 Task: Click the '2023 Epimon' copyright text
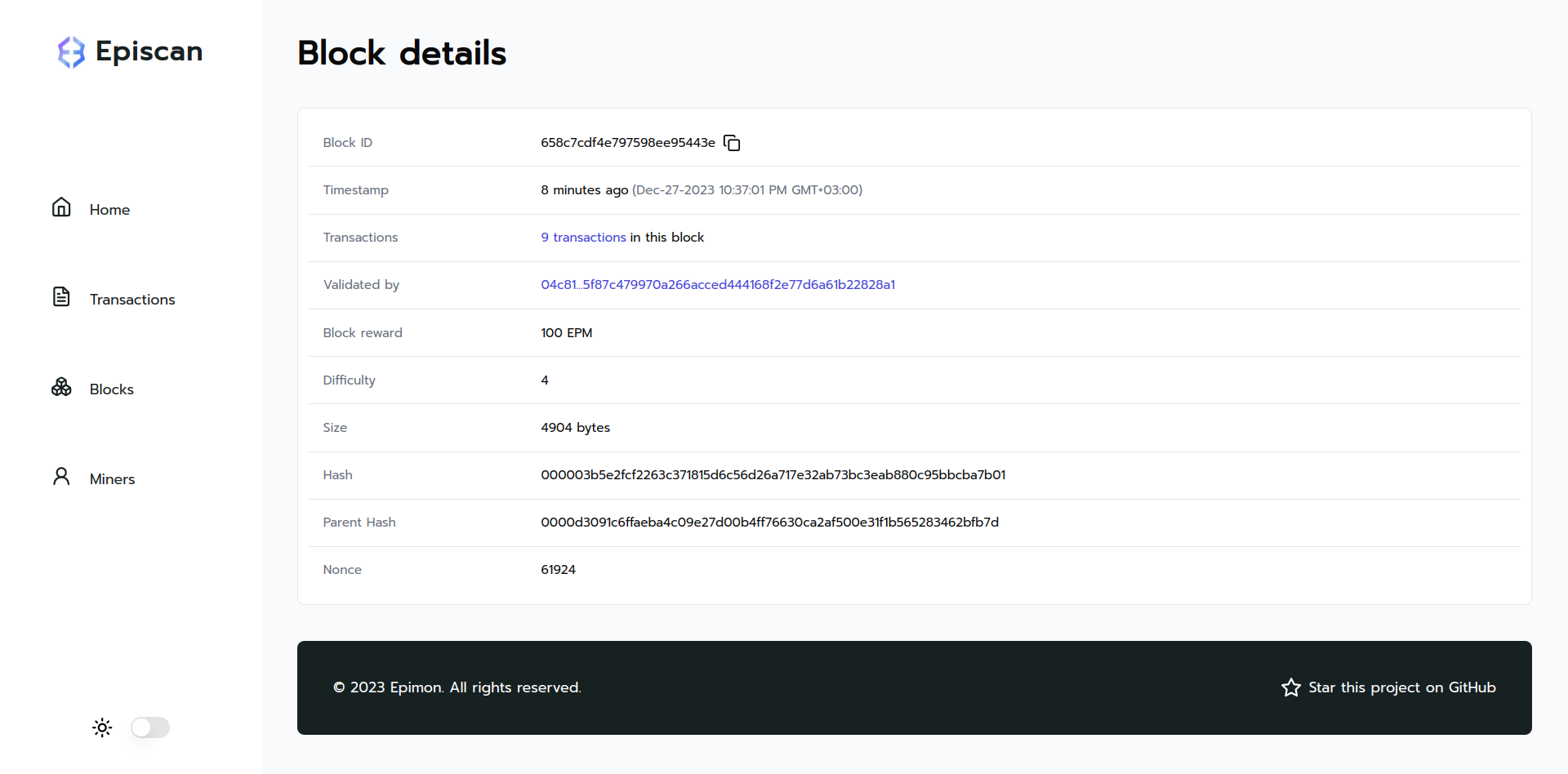tap(457, 687)
